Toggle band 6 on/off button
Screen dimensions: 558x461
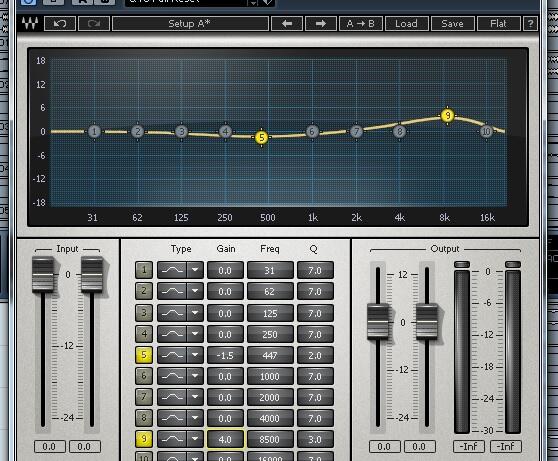coord(144,376)
